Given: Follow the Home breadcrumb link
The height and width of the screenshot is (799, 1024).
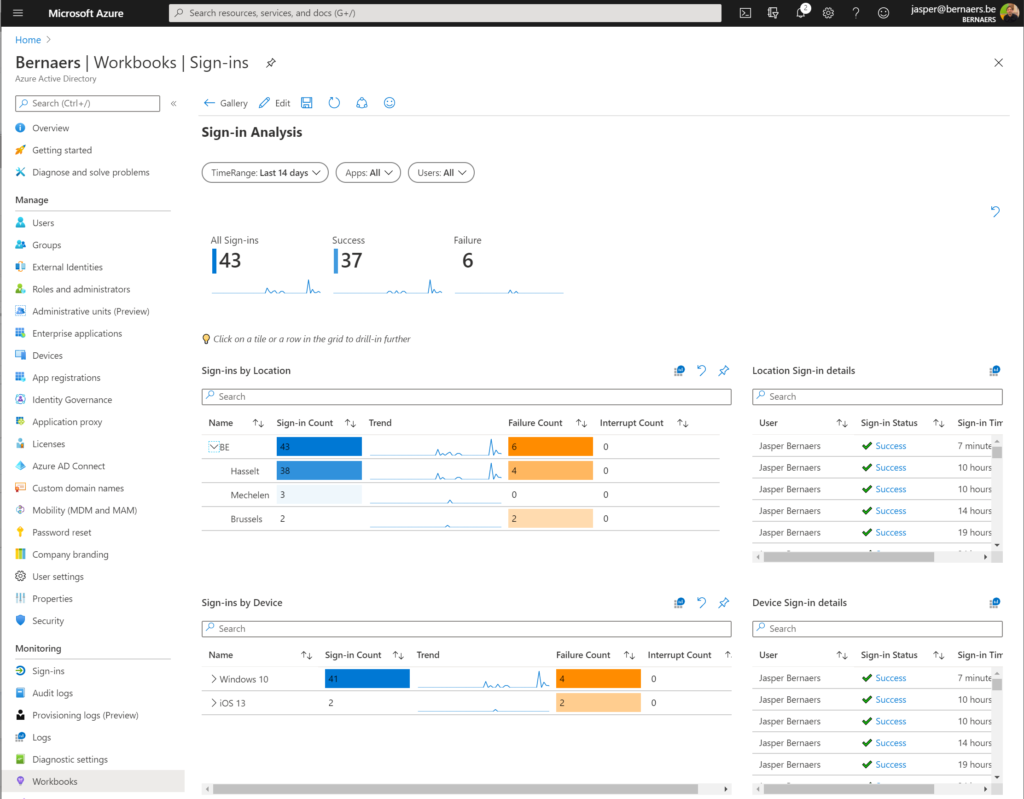Looking at the screenshot, I should [x=28, y=40].
